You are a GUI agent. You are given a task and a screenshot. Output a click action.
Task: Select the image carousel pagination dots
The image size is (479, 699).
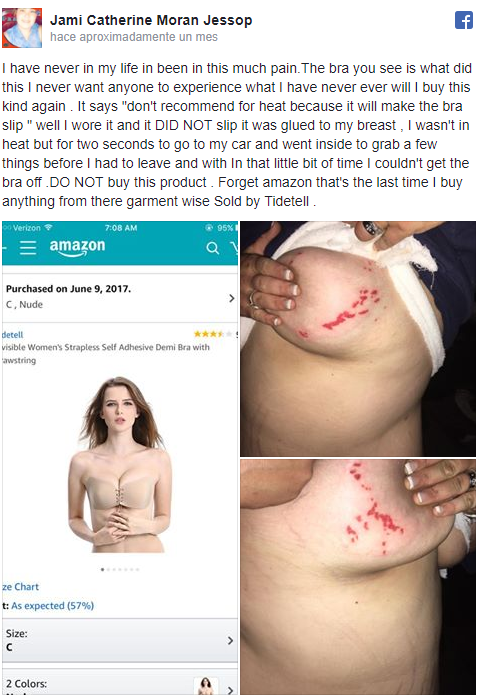[120, 569]
